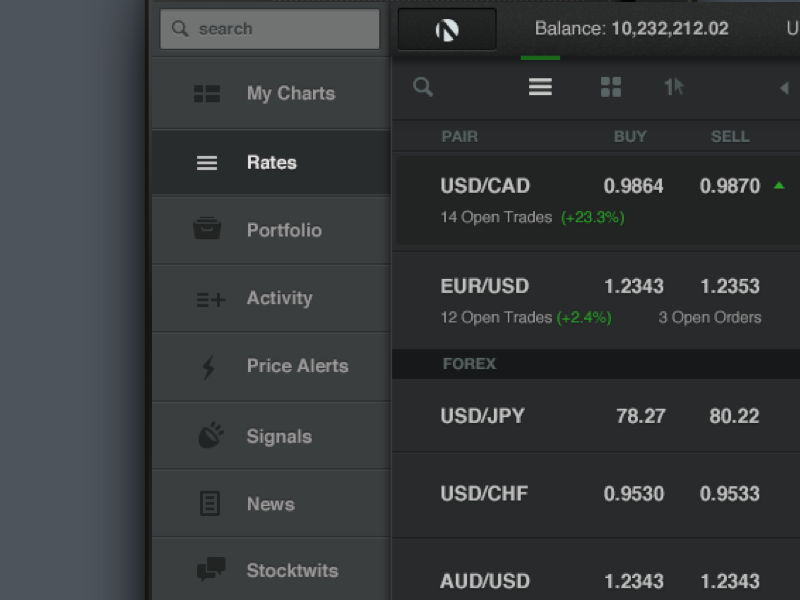Select the My Charts grid icon
This screenshot has height=600, width=800.
(207, 93)
